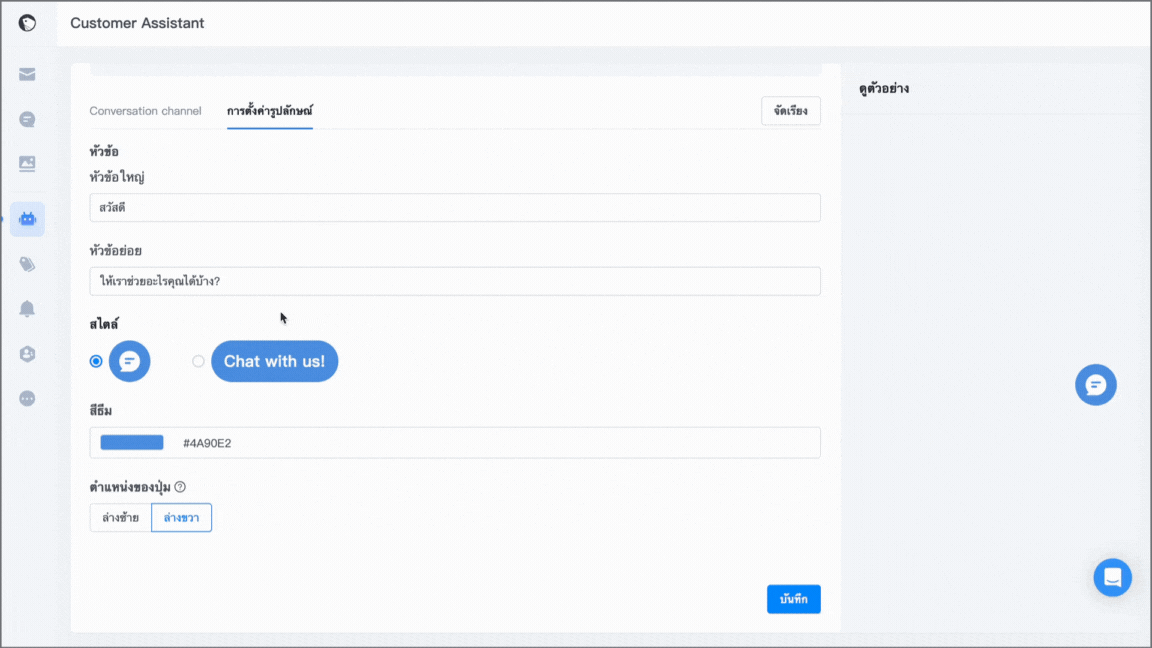Click the preview chat bubble in the ดูตัวอย่าง panel
Image resolution: width=1152 pixels, height=648 pixels.
1095,385
